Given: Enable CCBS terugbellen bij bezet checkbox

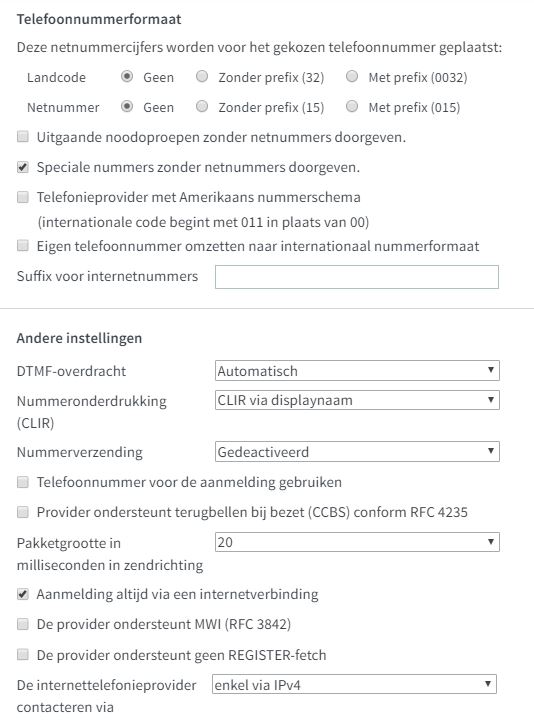Looking at the screenshot, I should click(x=23, y=512).
